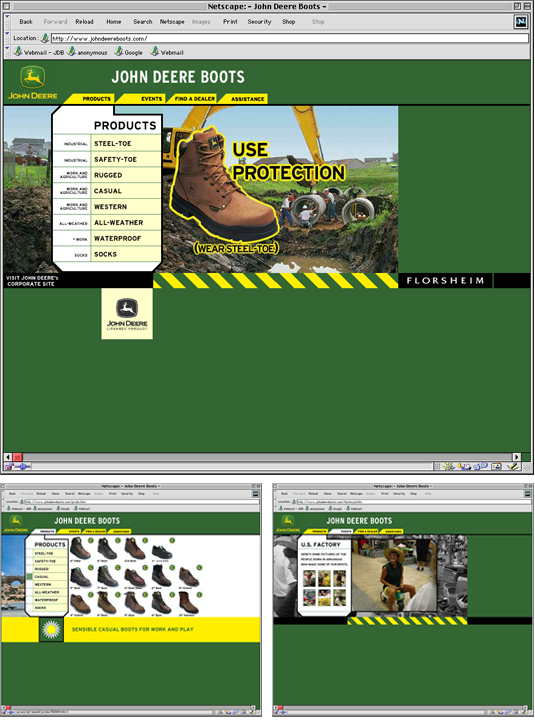Print the page using the Print button
Image resolution: width=535 pixels, height=727 pixels.
tap(230, 22)
